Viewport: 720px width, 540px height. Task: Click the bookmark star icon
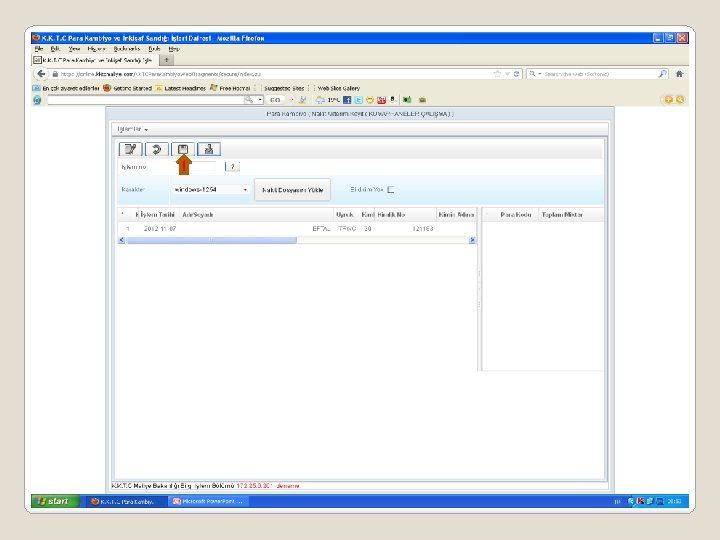[497, 74]
